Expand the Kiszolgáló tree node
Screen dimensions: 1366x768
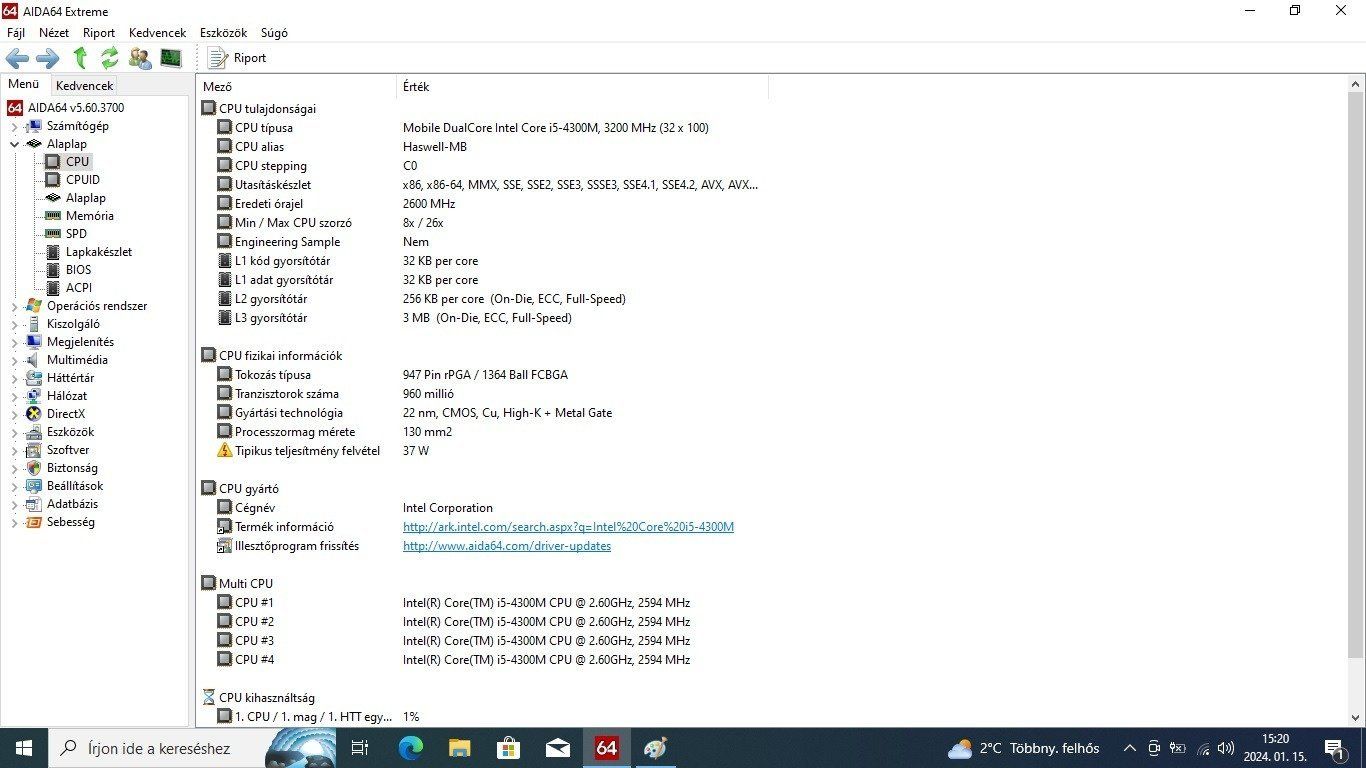click(14, 324)
